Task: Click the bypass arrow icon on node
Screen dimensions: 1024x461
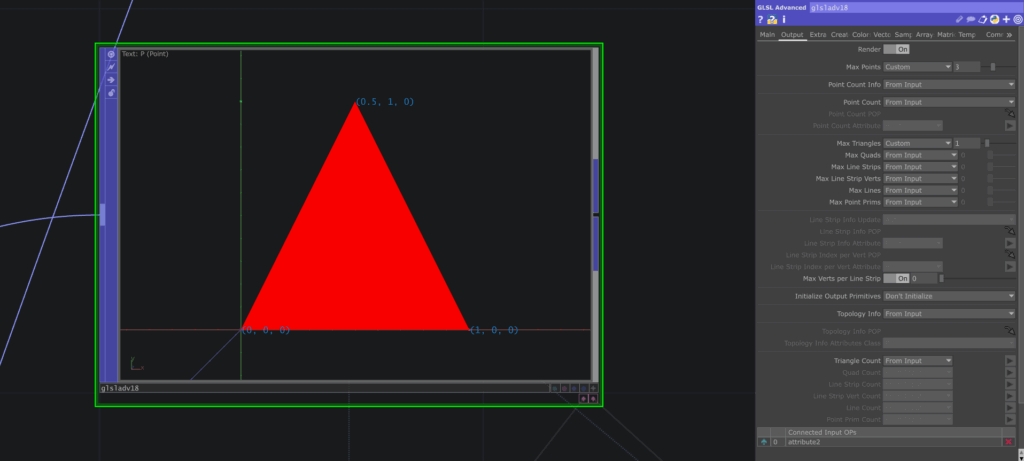Action: [111, 80]
